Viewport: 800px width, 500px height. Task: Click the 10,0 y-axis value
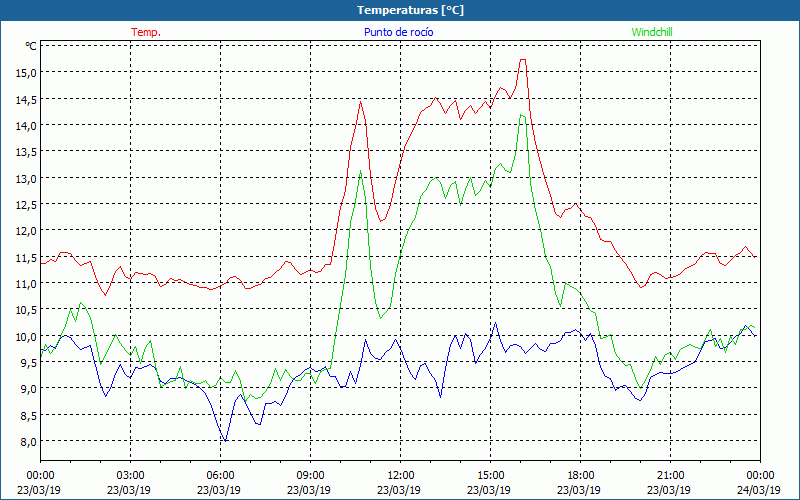[26, 336]
